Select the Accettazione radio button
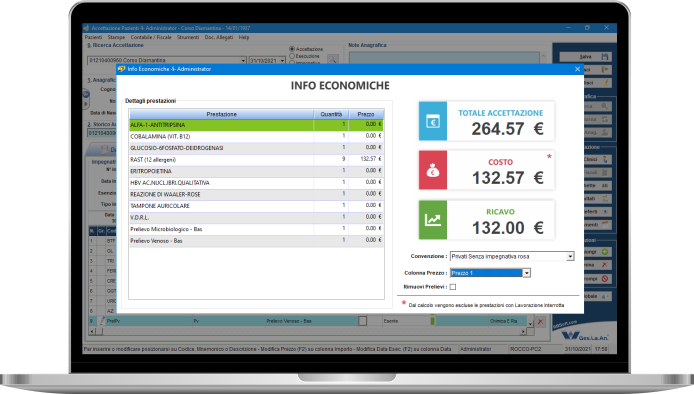Image resolution: width=694 pixels, height=394 pixels. point(292,49)
